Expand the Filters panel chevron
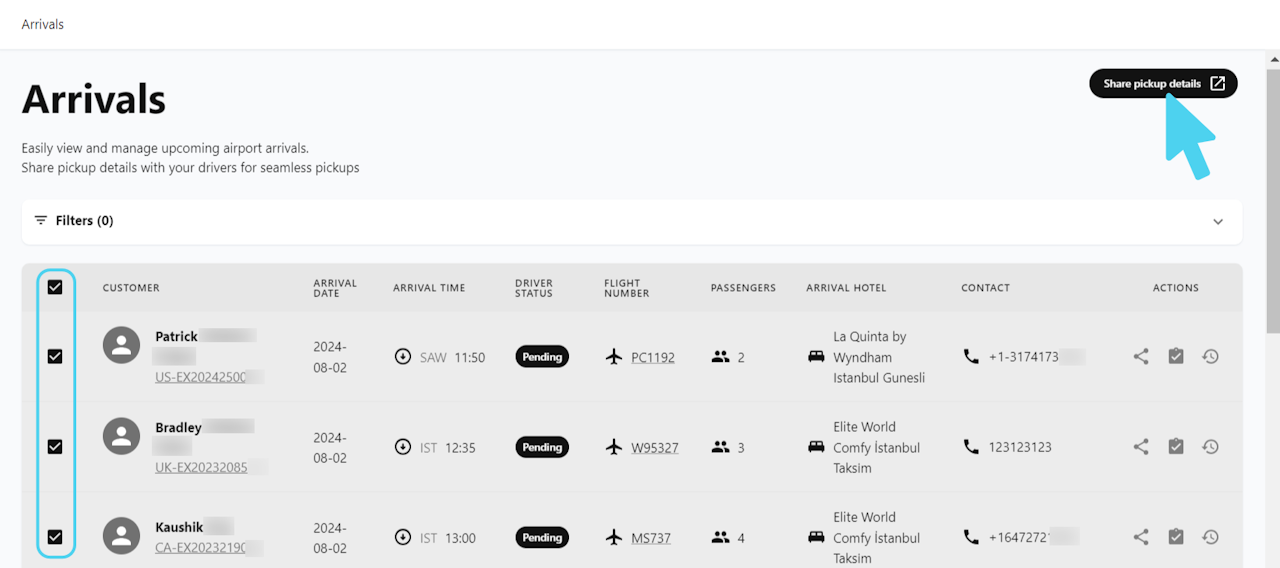Screen dimensions: 1280x568 pyautogui.click(x=1218, y=221)
